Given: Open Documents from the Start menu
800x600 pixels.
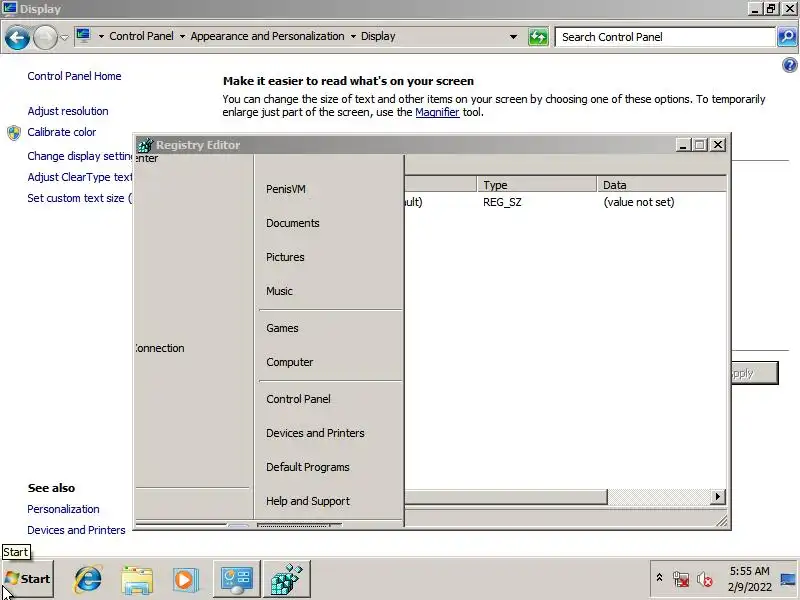Looking at the screenshot, I should [x=293, y=223].
